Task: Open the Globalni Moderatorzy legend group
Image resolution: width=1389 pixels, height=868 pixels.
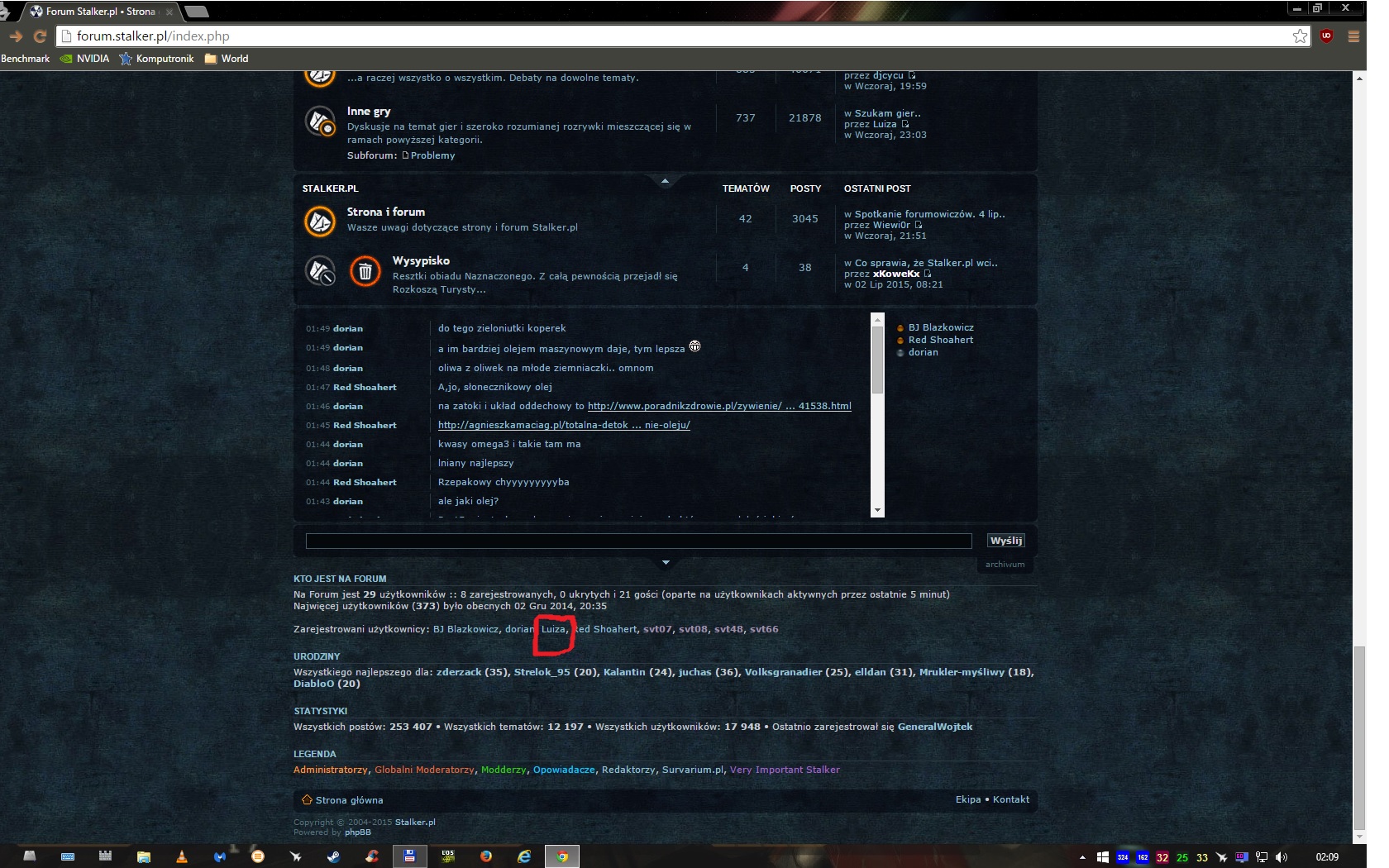Action: pos(425,770)
